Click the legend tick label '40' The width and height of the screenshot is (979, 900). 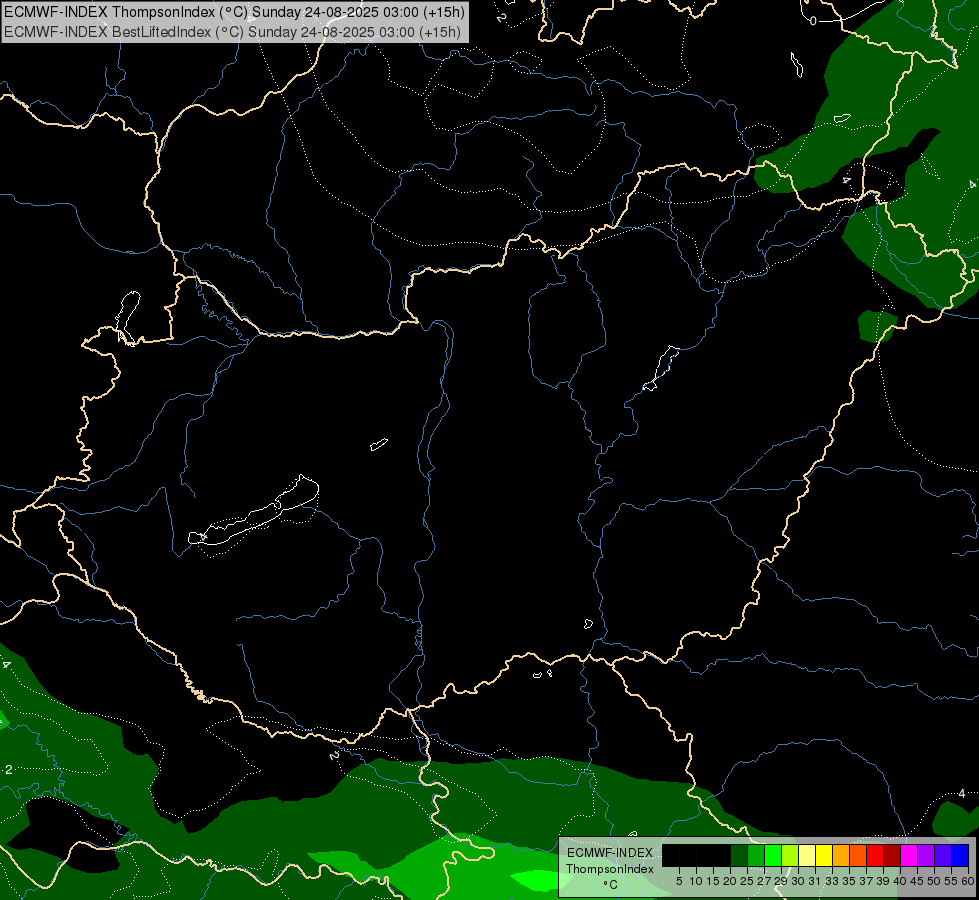pyautogui.click(x=900, y=881)
